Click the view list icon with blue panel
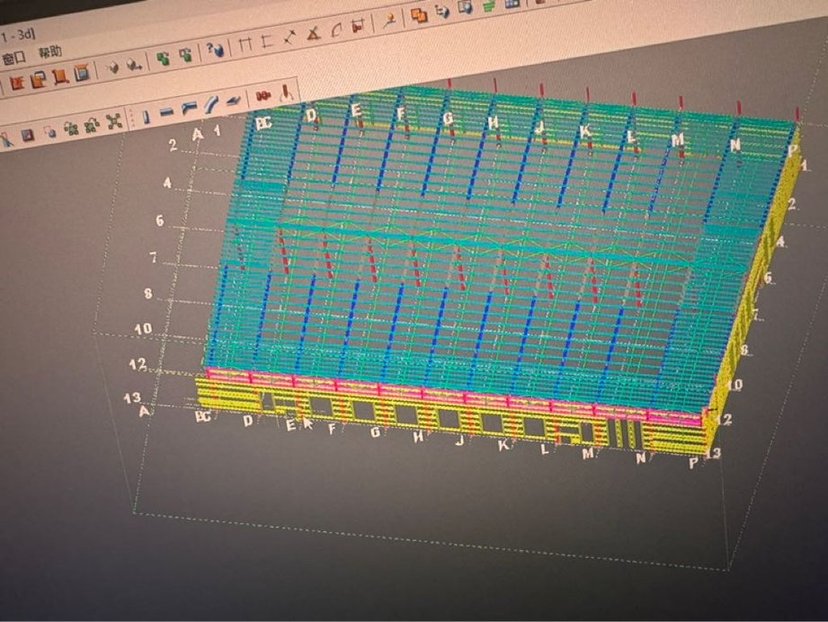Screen dimensions: 828x622 82,72
